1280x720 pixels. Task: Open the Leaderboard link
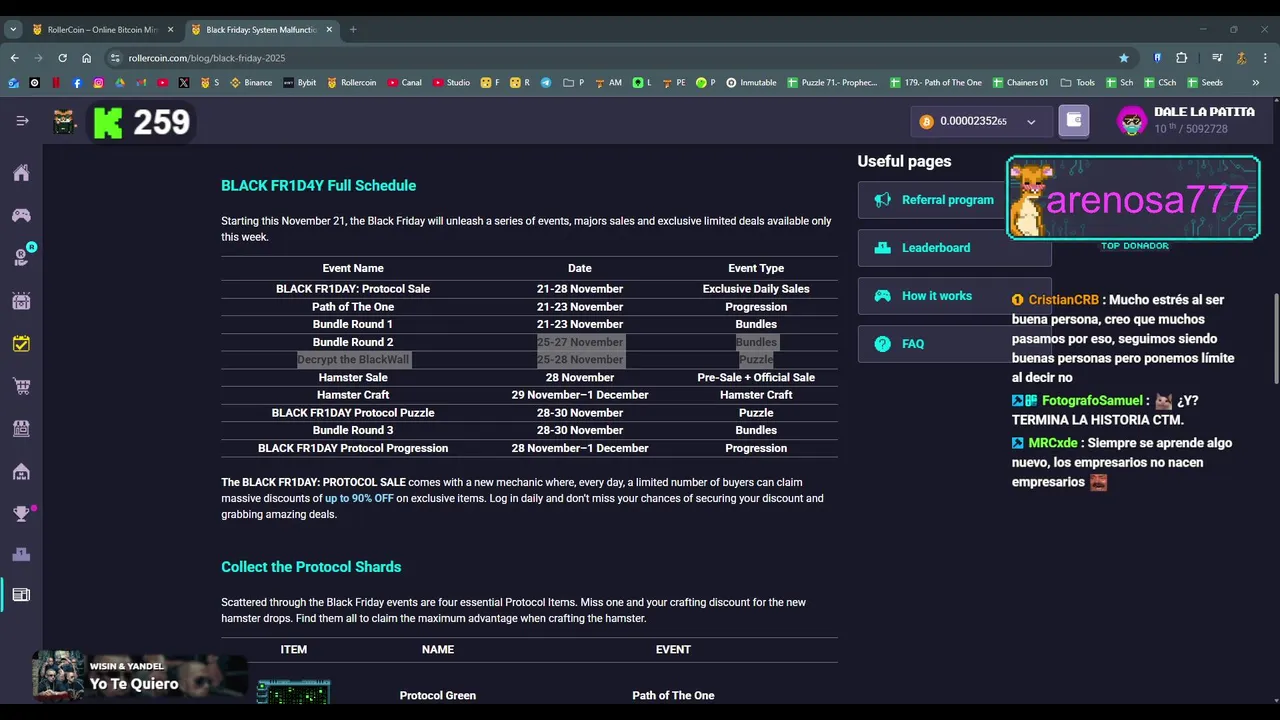(x=954, y=248)
